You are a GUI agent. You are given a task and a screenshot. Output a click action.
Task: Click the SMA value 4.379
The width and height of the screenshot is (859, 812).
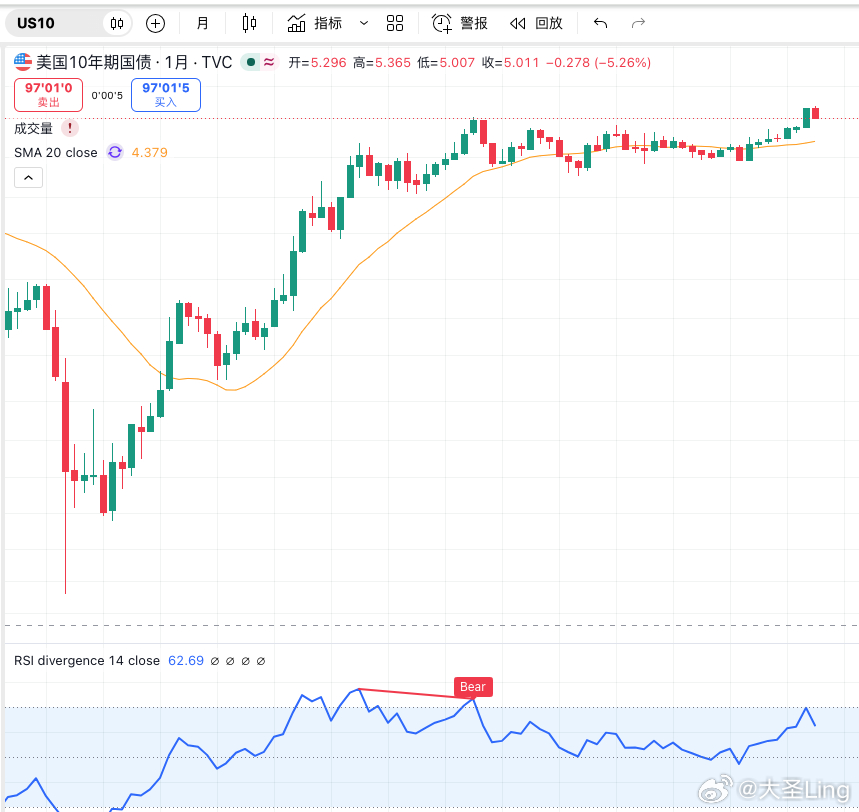(150, 152)
